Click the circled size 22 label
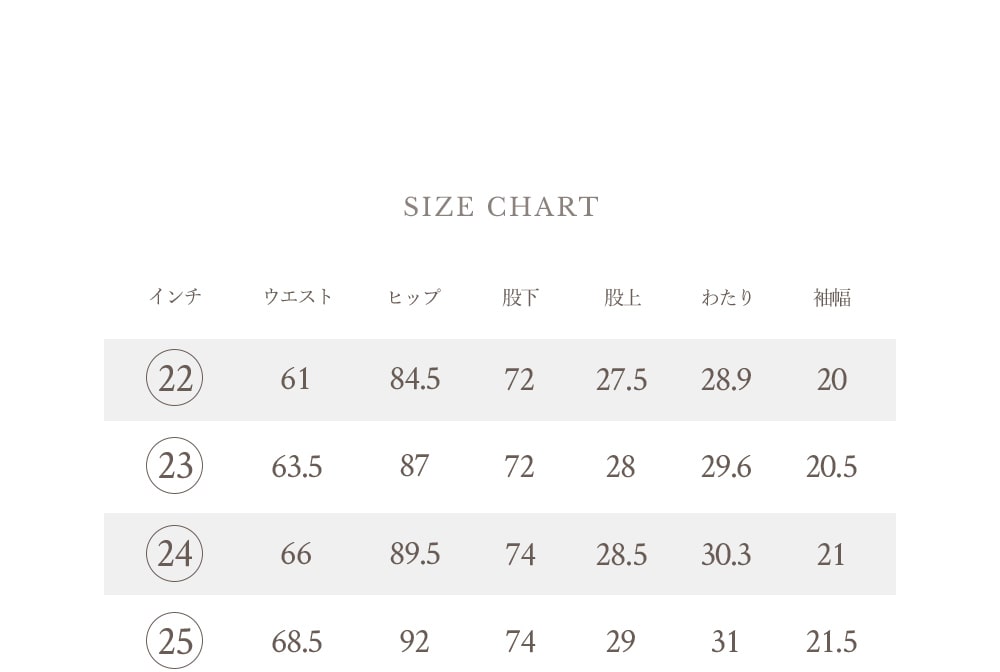The height and width of the screenshot is (672, 1000). (174, 378)
